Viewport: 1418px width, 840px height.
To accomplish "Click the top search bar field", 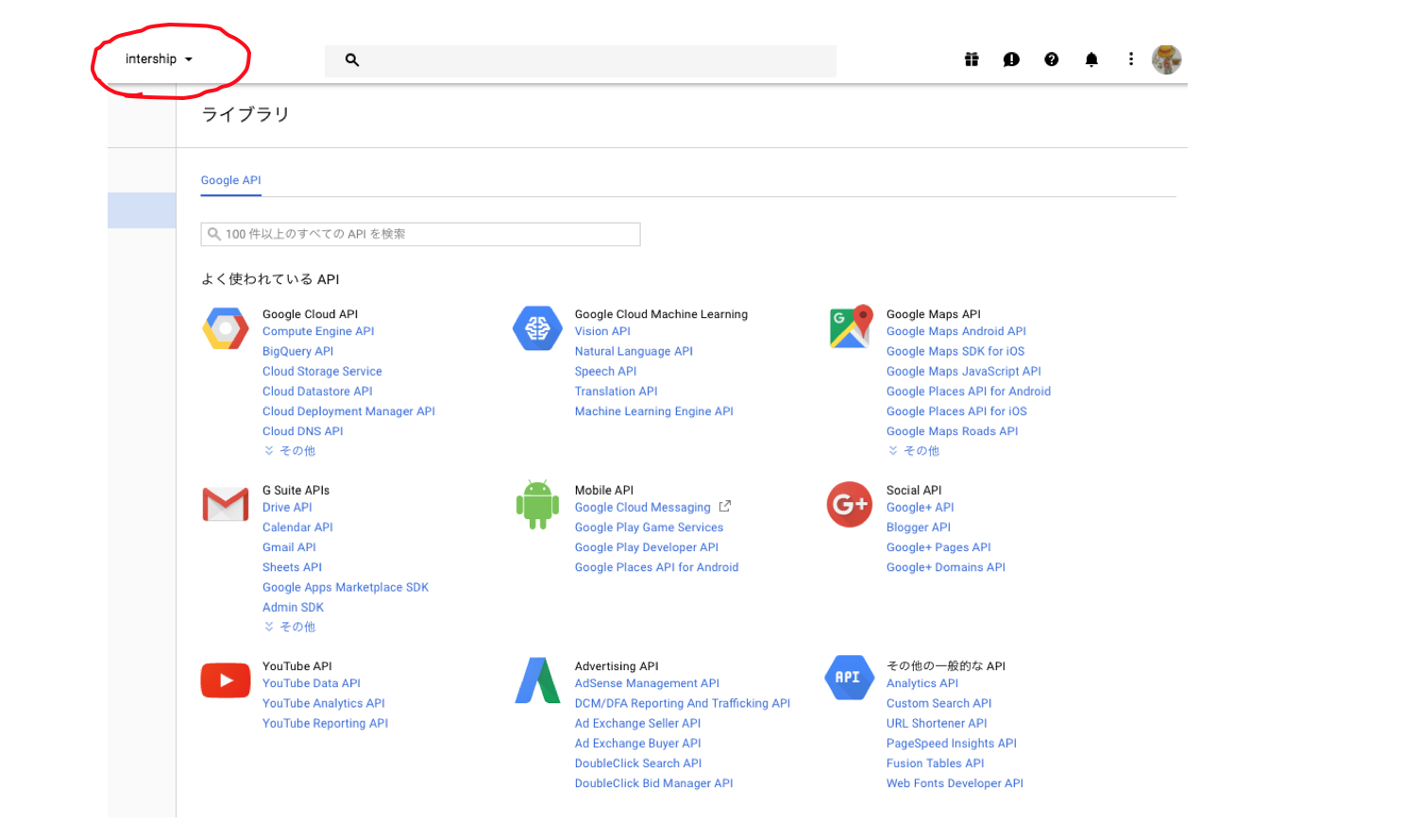I will 581,60.
